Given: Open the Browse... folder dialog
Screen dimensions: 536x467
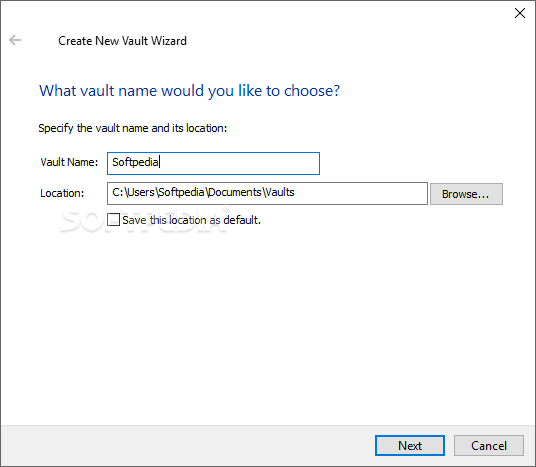Looking at the screenshot, I should tap(466, 194).
